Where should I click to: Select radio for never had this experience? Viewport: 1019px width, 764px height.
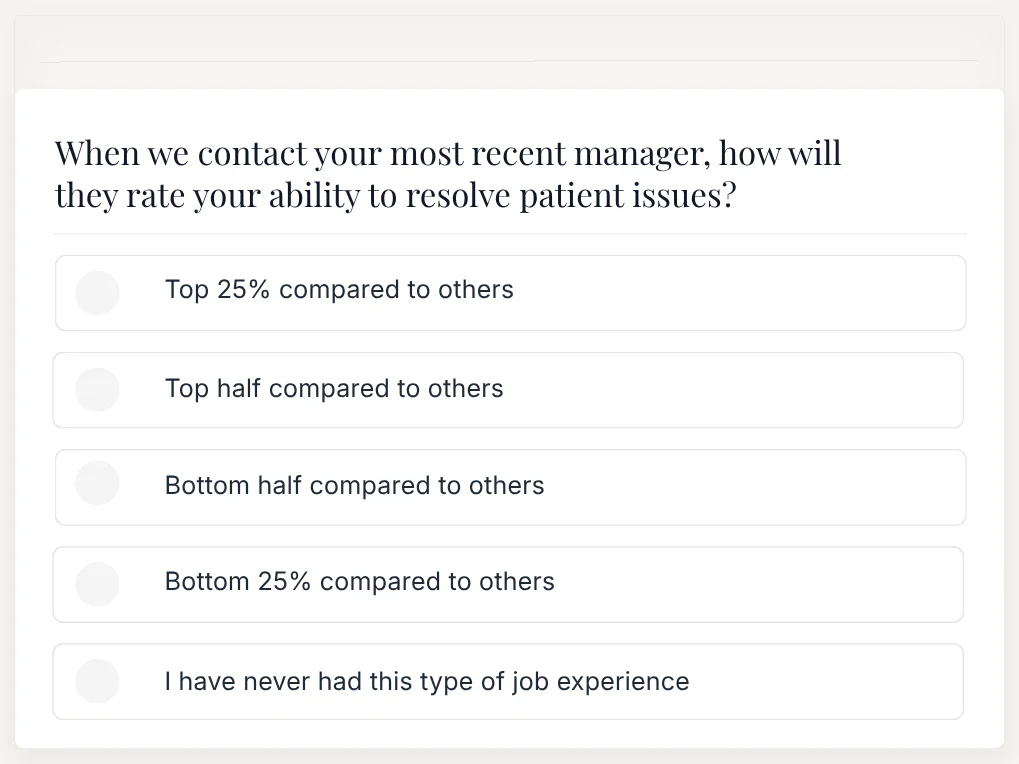point(97,681)
